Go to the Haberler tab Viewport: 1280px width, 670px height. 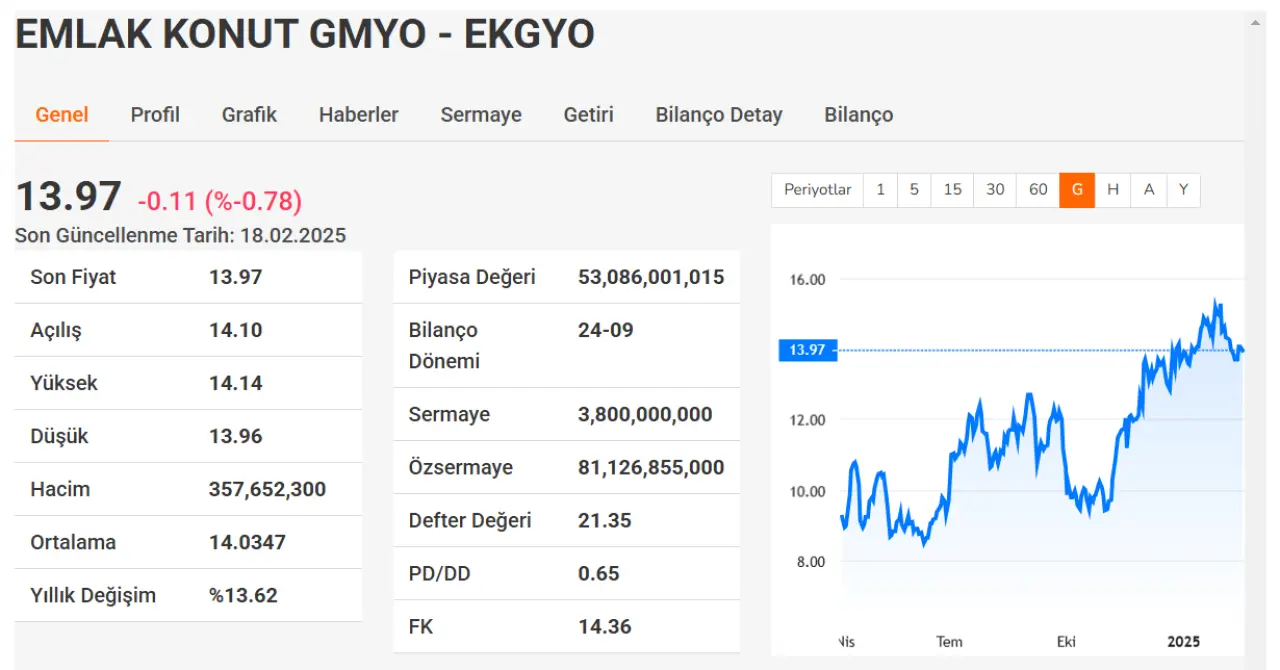pyautogui.click(x=358, y=115)
